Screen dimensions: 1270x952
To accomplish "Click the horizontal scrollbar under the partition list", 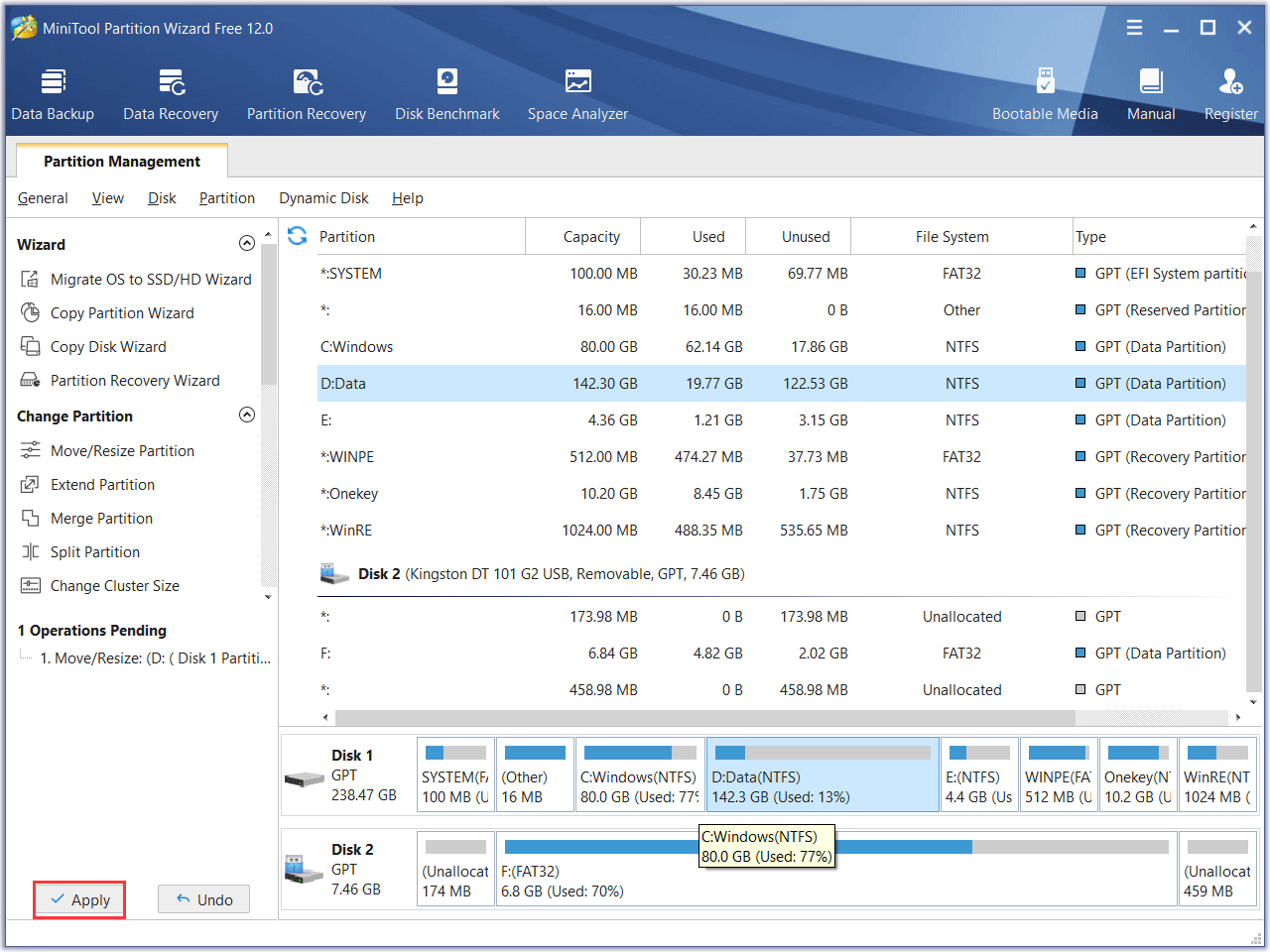I will [x=704, y=717].
